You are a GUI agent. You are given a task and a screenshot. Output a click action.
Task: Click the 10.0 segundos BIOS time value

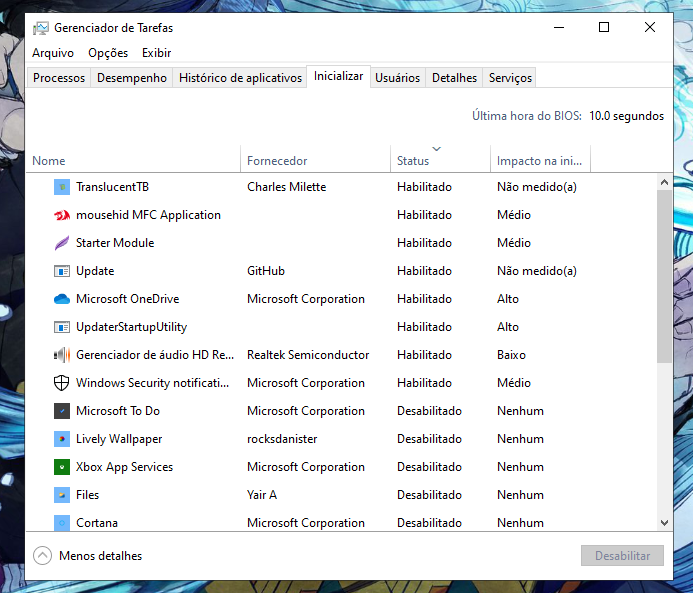point(627,116)
